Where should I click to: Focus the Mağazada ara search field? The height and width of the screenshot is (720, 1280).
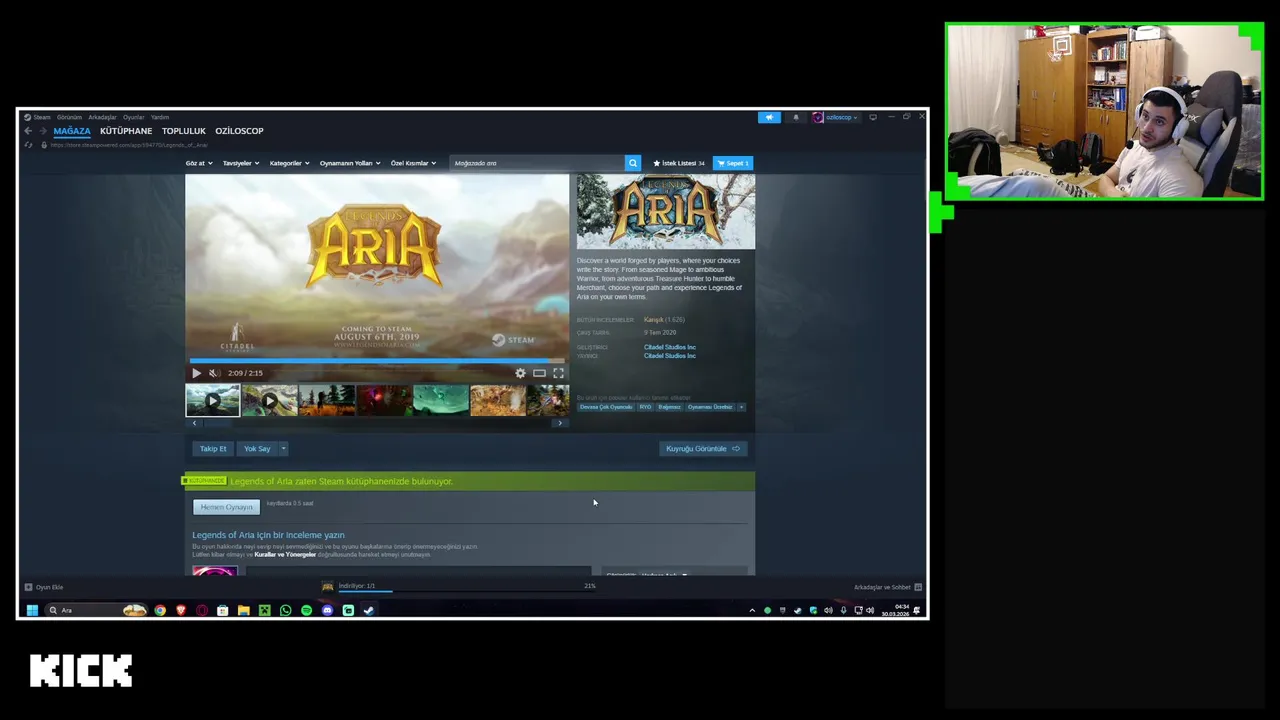[537, 163]
